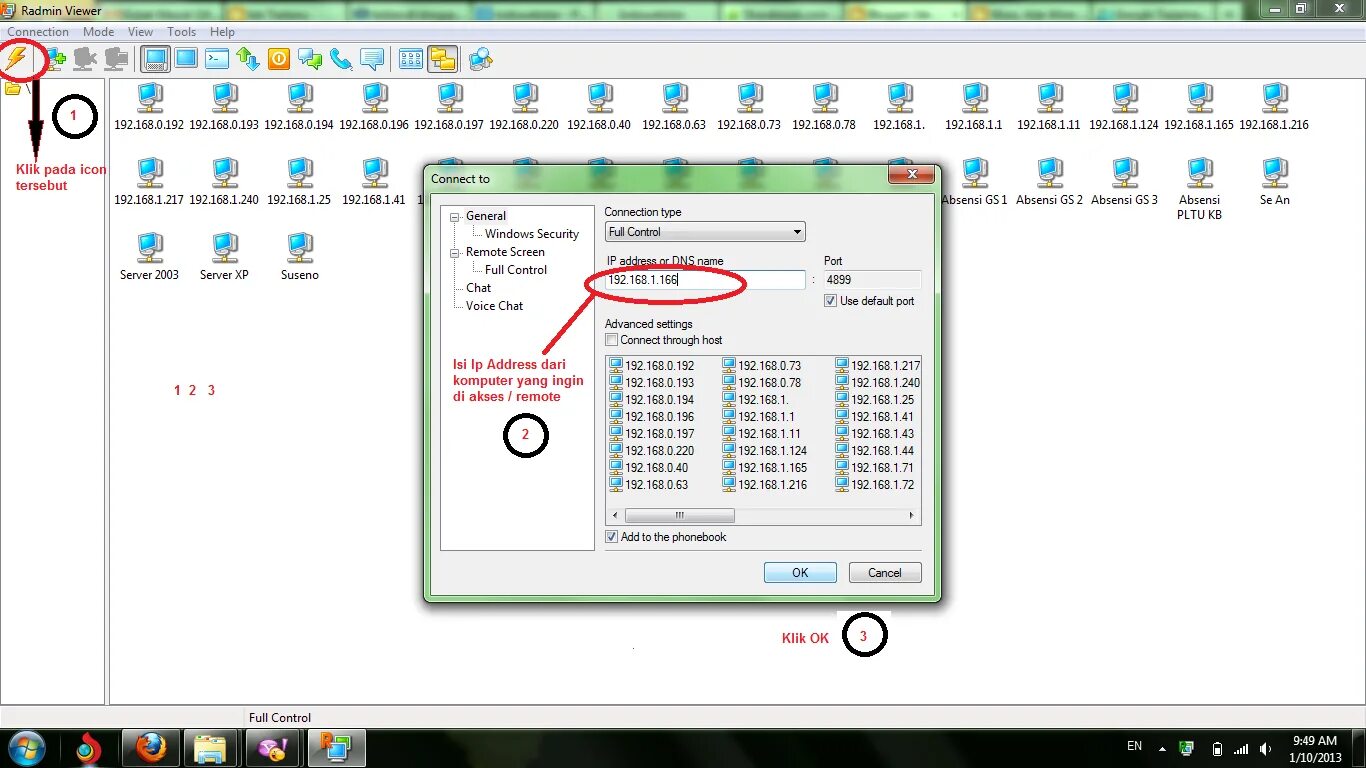Select the root folder in left tree pane
The image size is (1366, 768).
click(x=13, y=88)
